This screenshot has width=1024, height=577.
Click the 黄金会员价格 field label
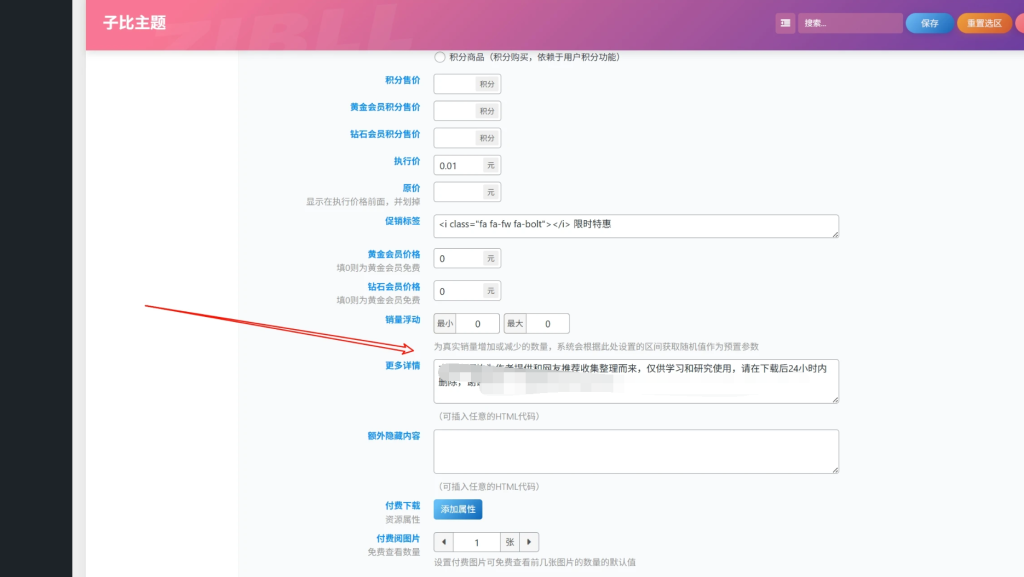tap(394, 255)
